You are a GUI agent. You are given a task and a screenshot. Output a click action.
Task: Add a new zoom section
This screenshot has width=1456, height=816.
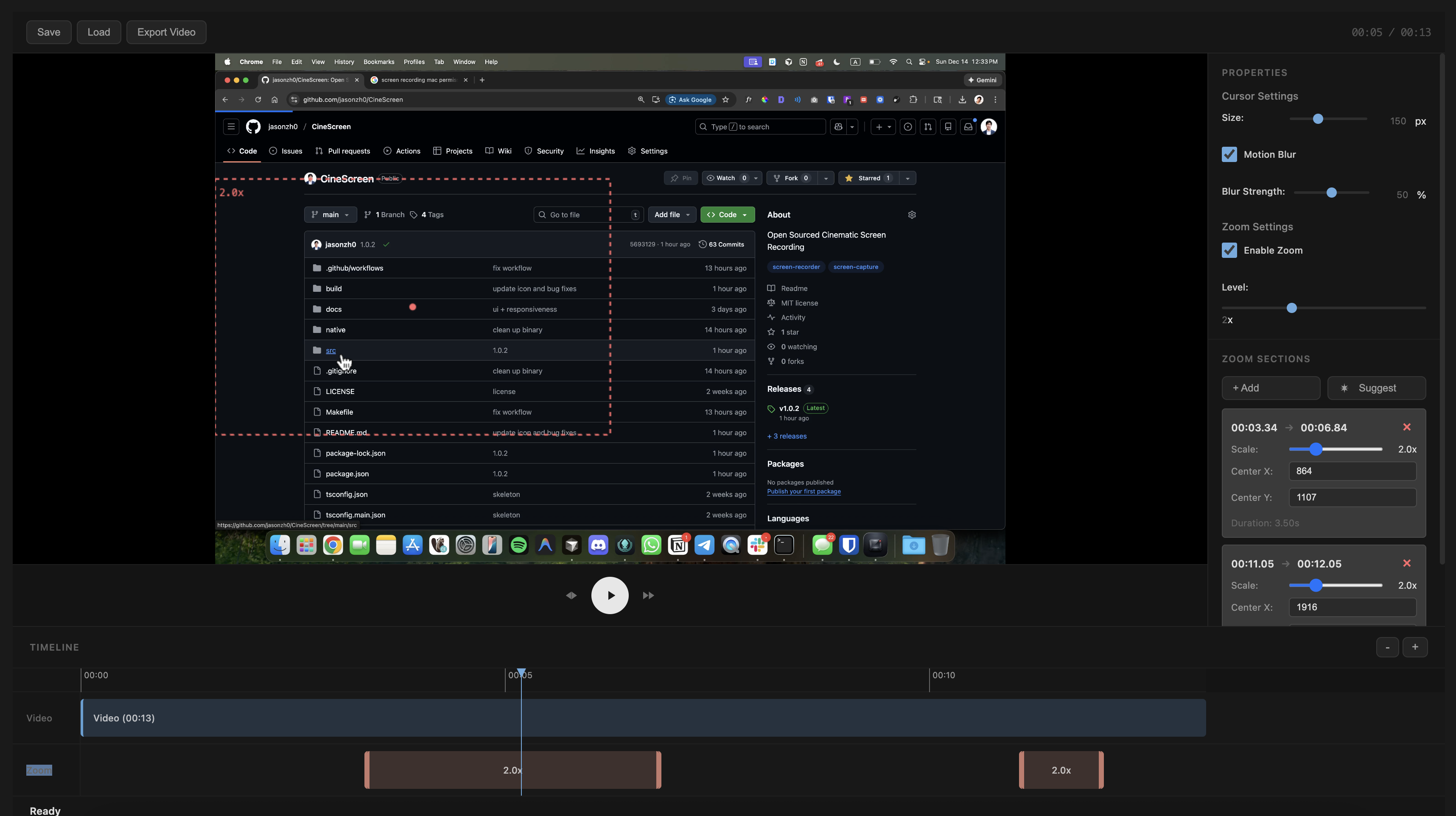click(1271, 388)
